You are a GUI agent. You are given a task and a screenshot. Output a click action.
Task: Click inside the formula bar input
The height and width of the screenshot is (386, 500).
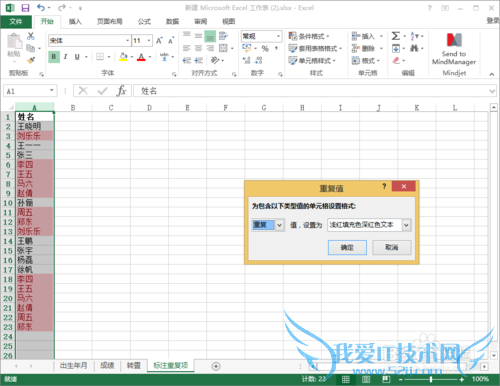[x=311, y=91]
